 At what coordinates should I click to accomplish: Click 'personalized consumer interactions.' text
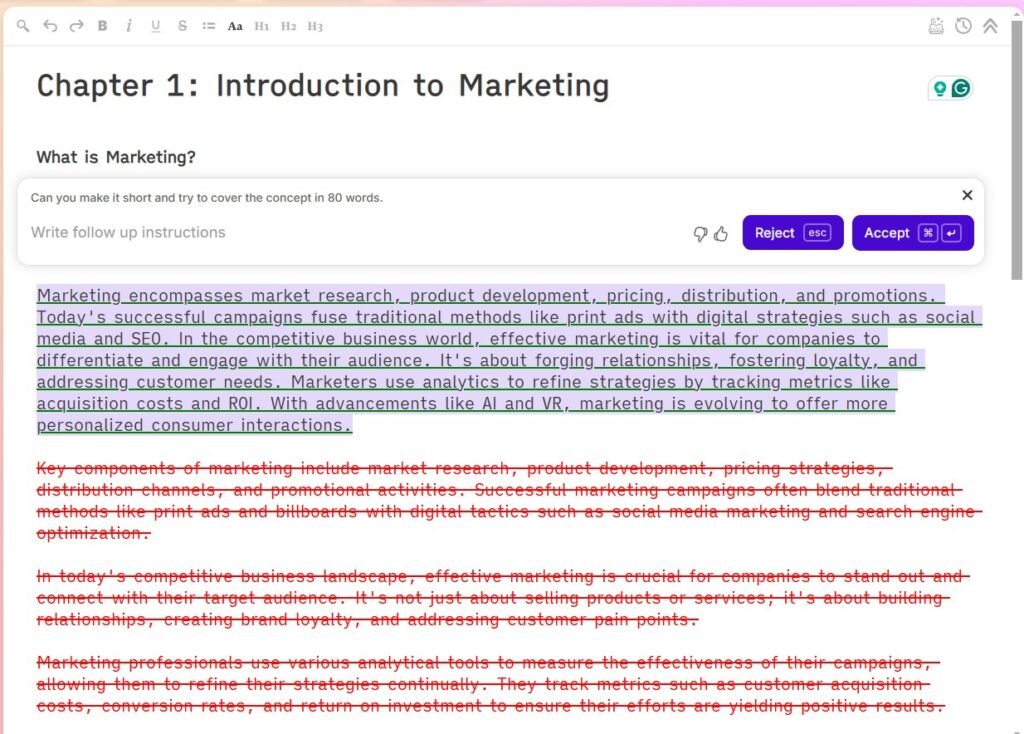(x=194, y=425)
